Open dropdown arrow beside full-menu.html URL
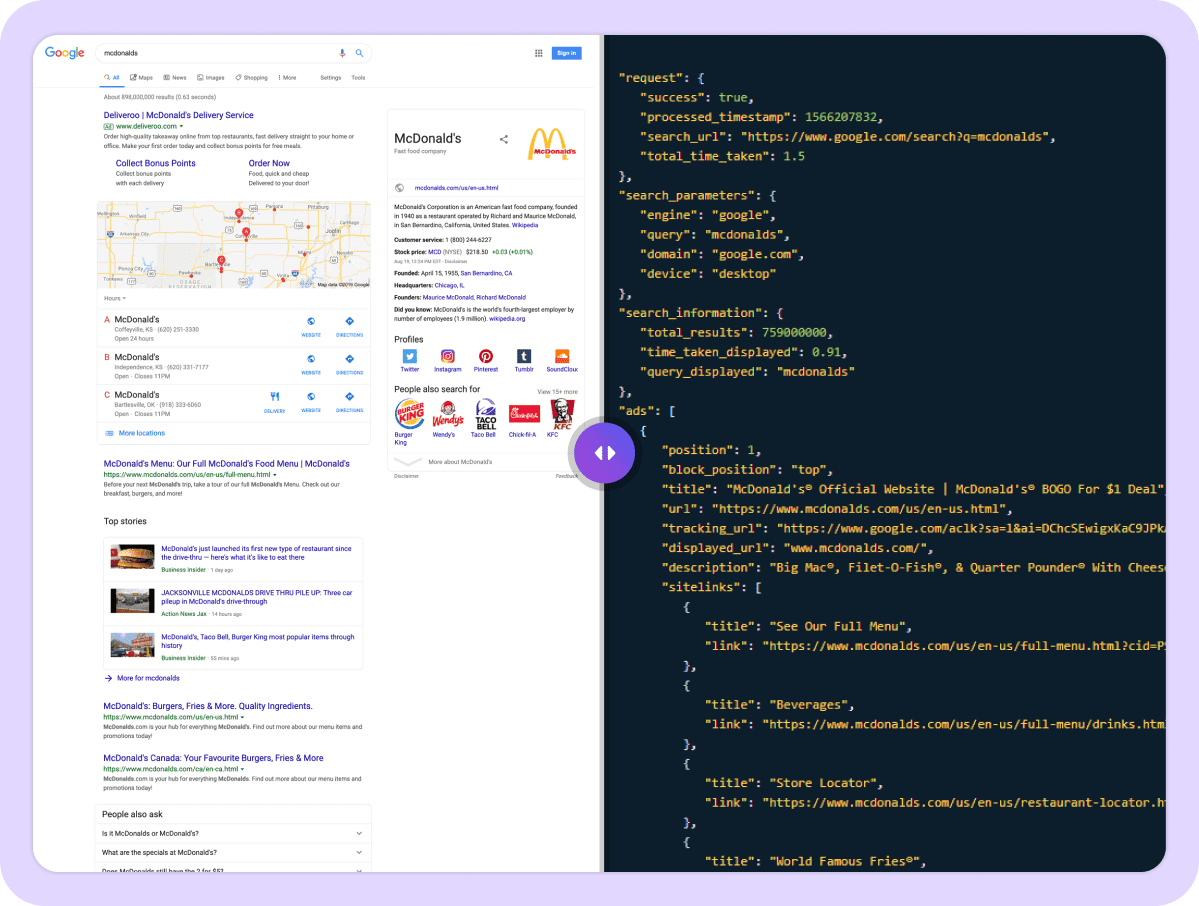Image resolution: width=1199 pixels, height=906 pixels. pos(275,475)
